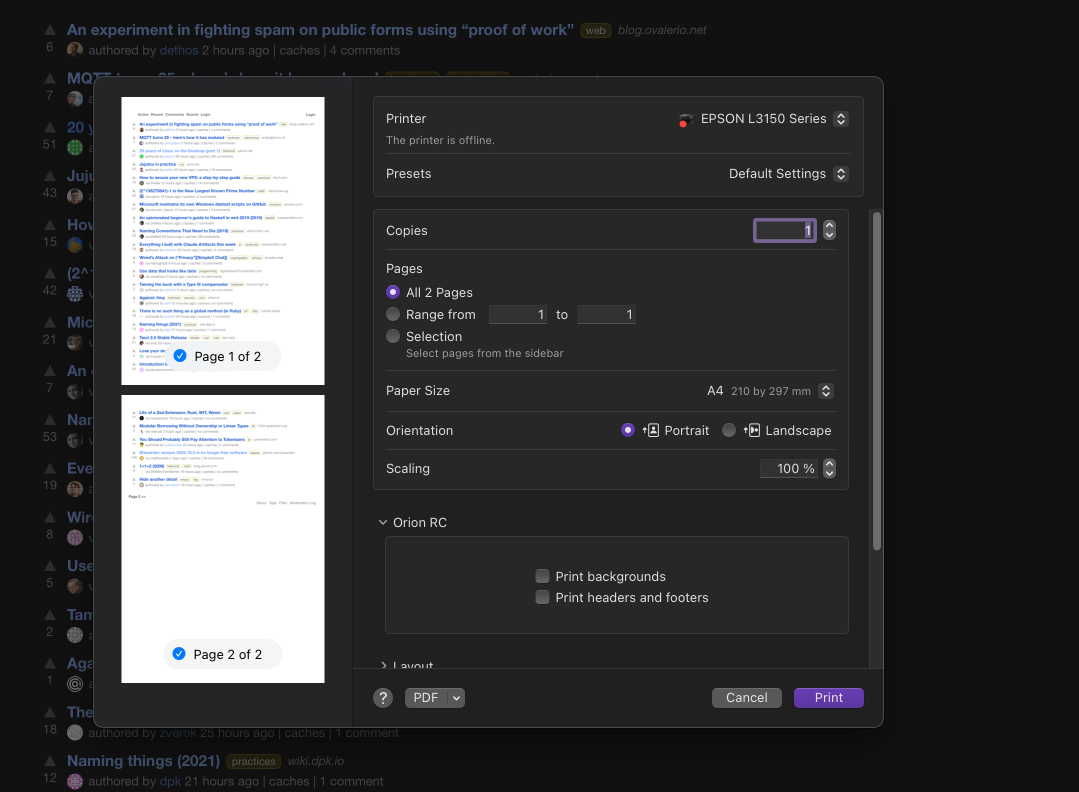Enable the Print headers and footers checkbox
Screen dimensions: 1079x792
(542, 596)
